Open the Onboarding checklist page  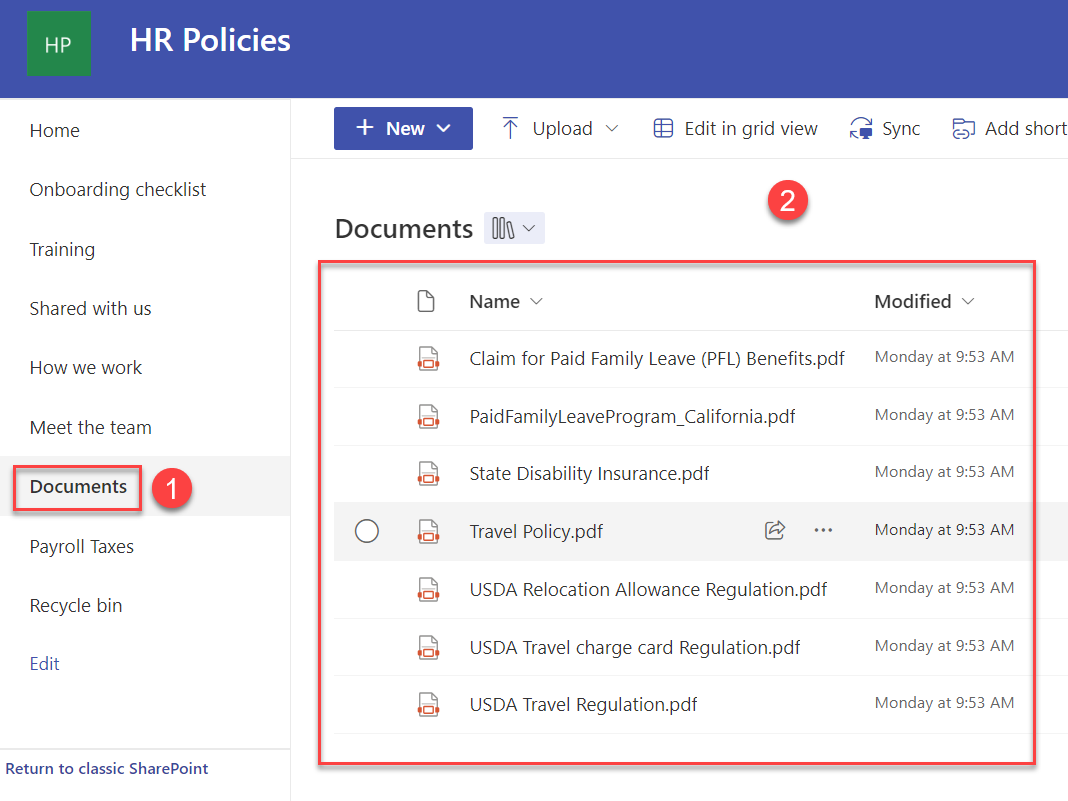(x=117, y=189)
